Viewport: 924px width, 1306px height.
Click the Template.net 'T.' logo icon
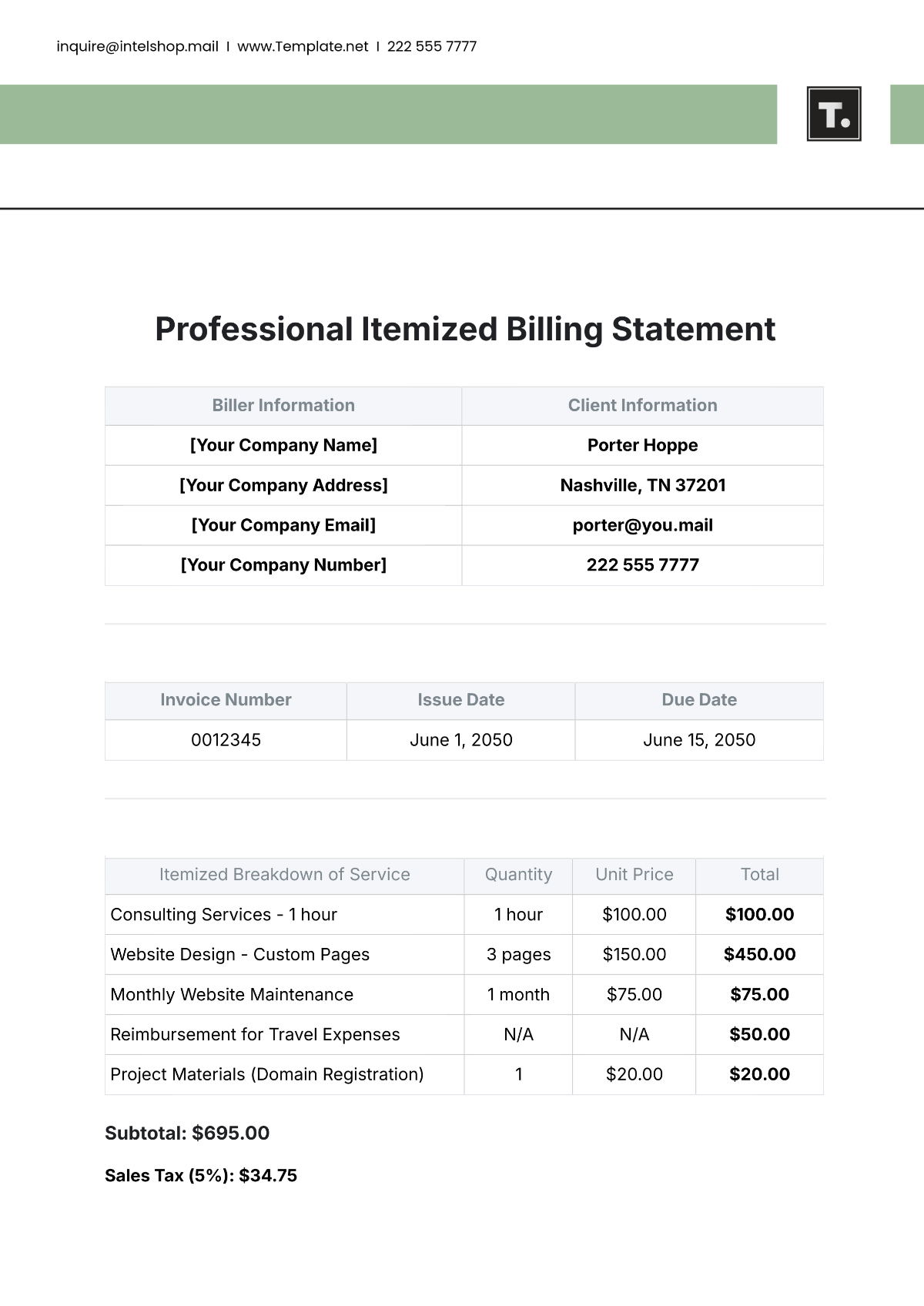coord(834,114)
